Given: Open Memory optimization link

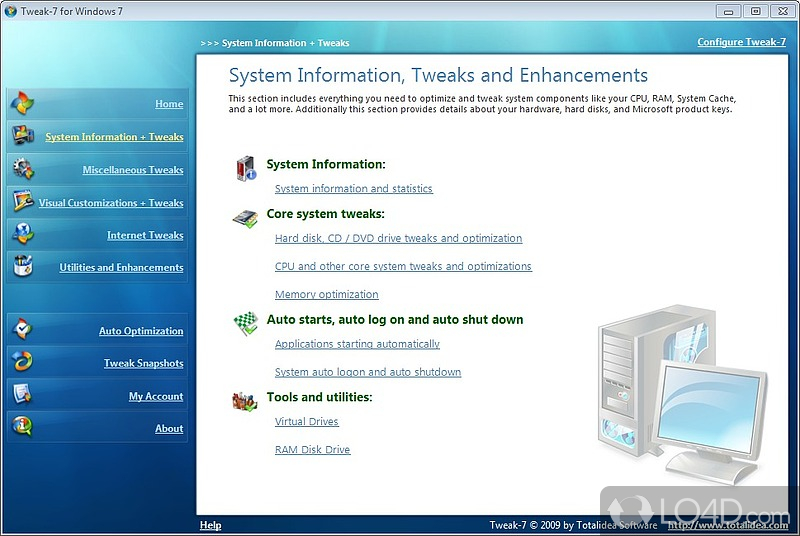Looking at the screenshot, I should pyautogui.click(x=327, y=294).
